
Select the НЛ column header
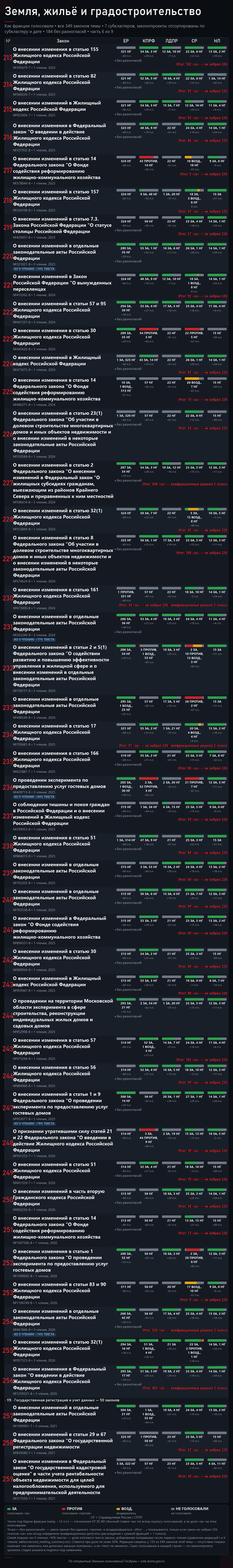217,41
